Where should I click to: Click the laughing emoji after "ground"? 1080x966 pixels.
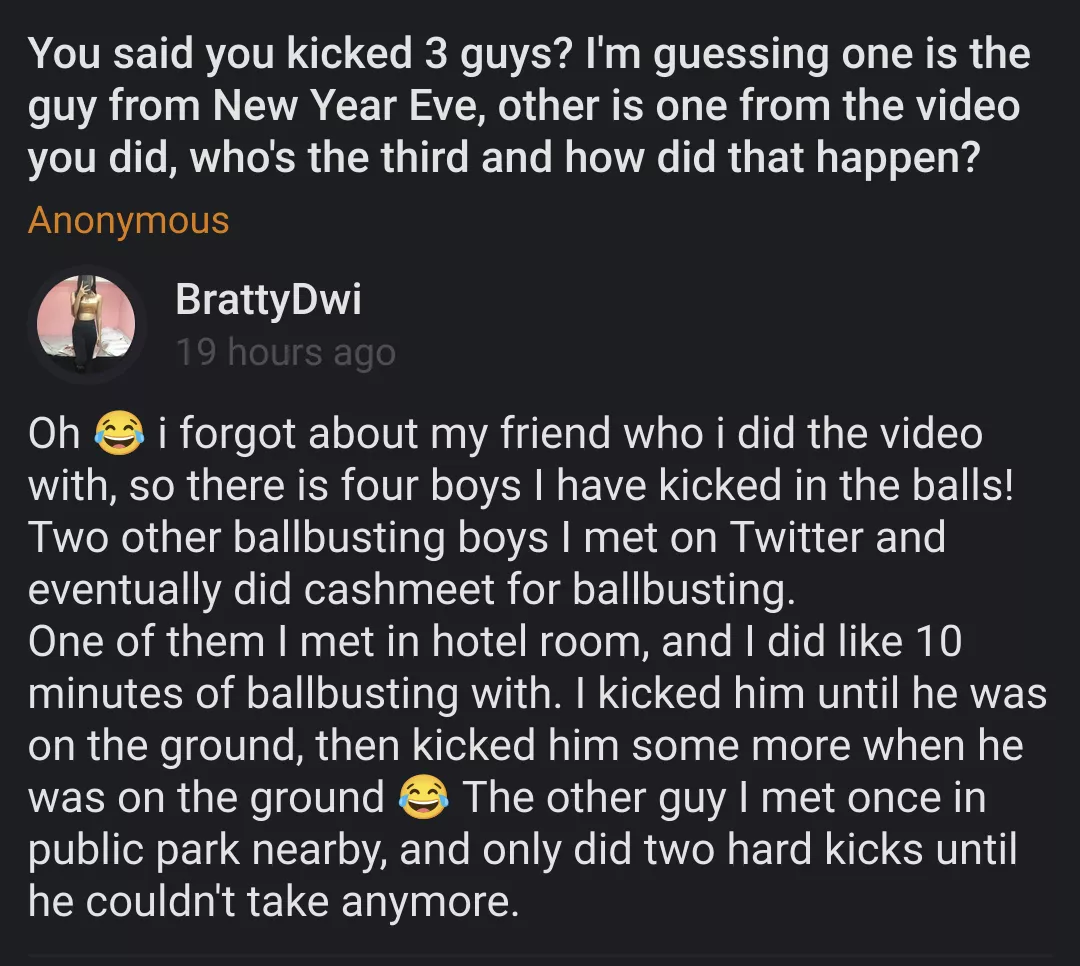coord(423,798)
